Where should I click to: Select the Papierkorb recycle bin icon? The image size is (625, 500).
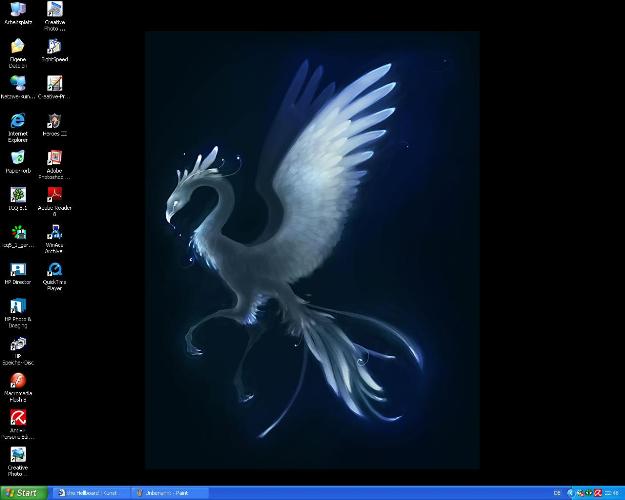tap(18, 157)
